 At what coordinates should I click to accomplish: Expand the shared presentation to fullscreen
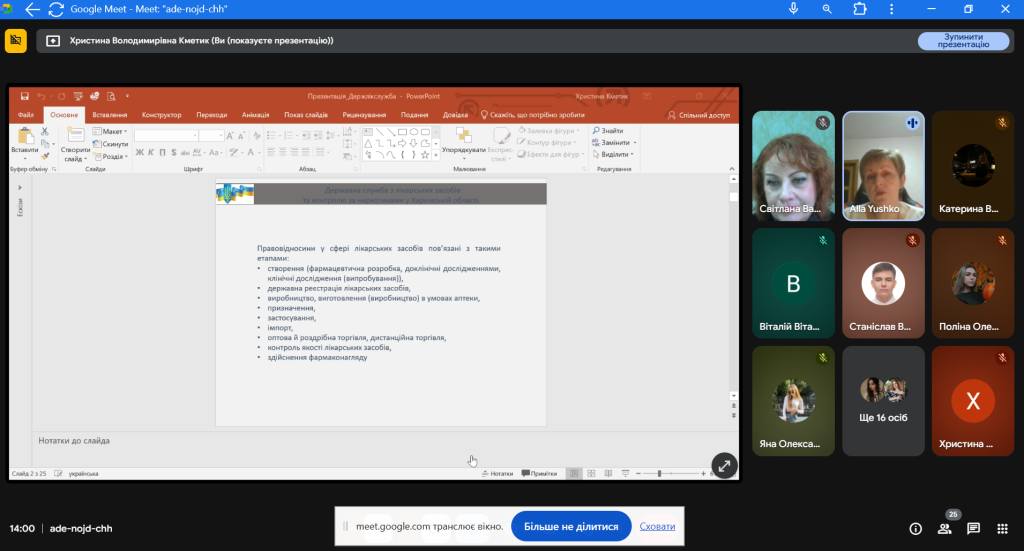click(724, 465)
